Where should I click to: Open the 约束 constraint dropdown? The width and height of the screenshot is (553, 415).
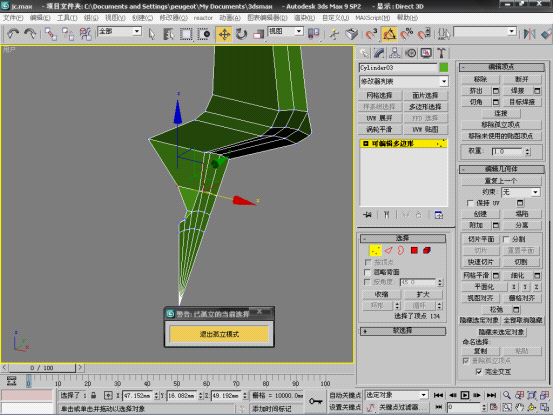tap(521, 192)
